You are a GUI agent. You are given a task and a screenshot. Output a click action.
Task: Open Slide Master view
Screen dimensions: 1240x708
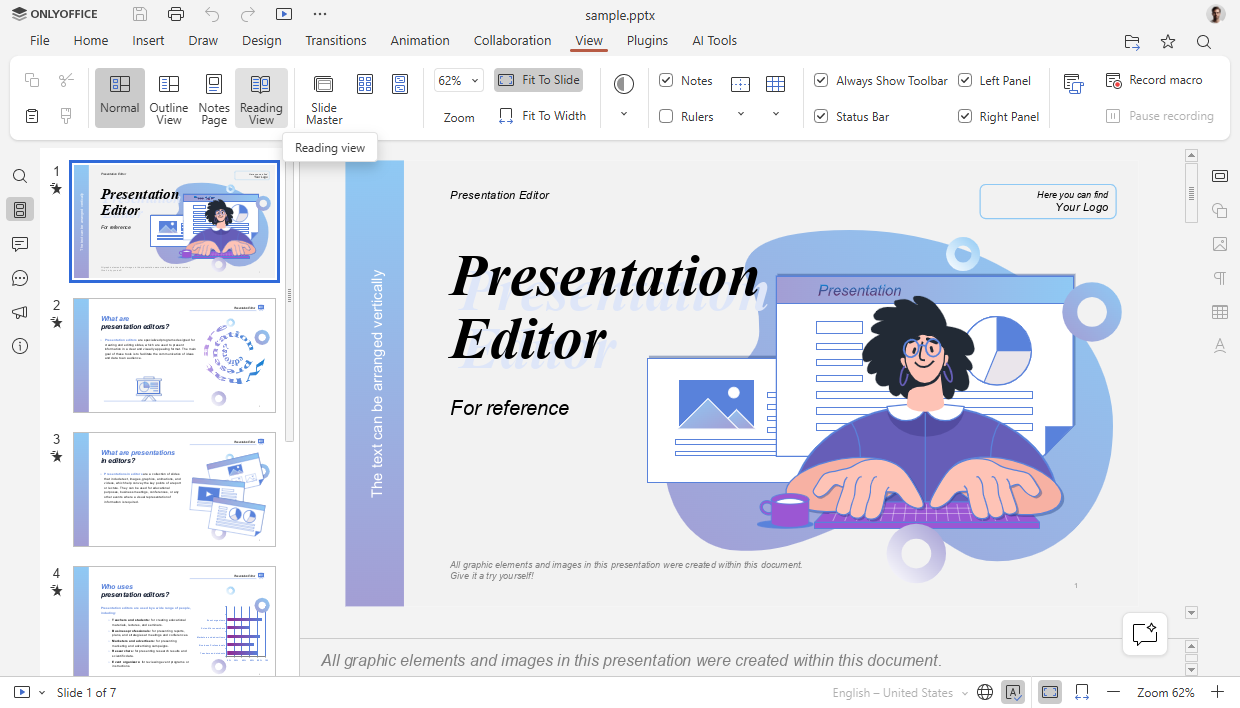point(324,97)
